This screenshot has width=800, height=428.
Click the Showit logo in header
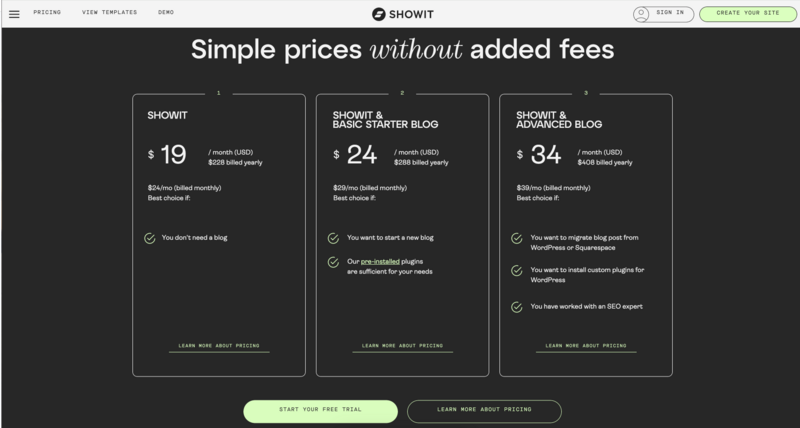403,14
